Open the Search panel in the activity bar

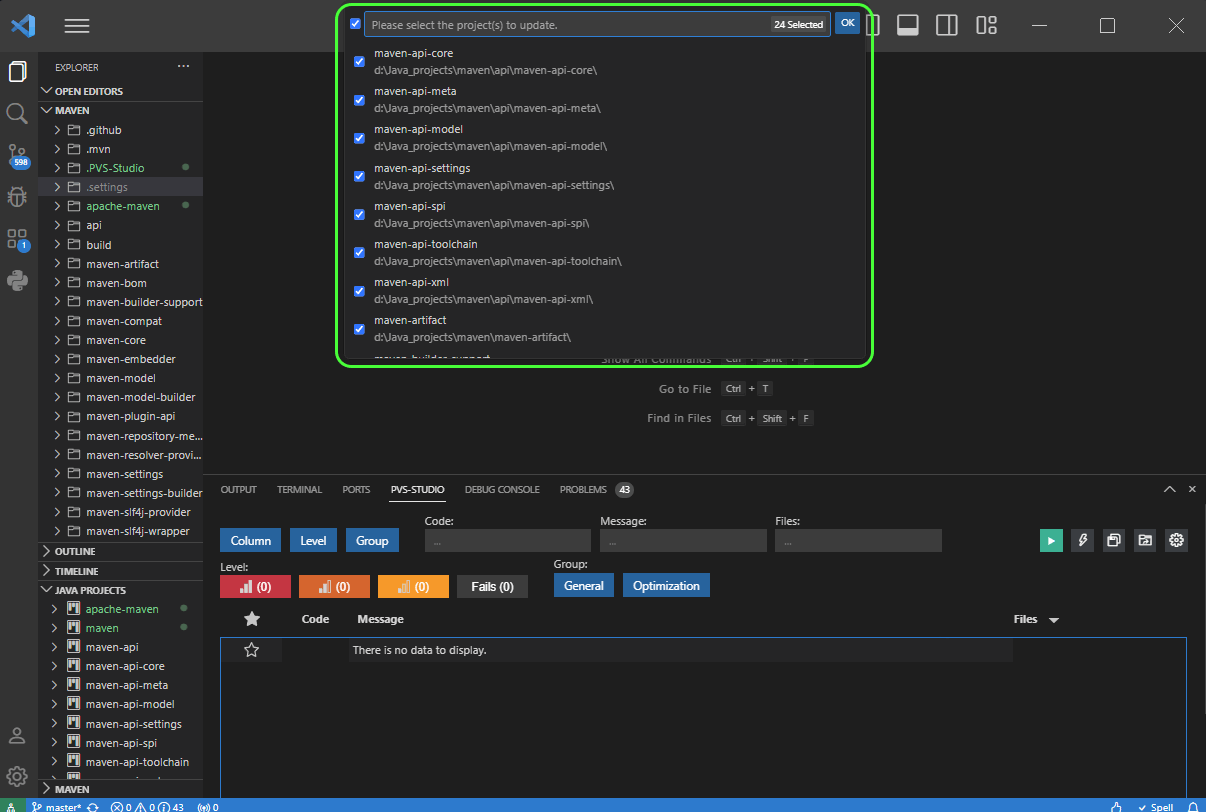click(x=17, y=113)
